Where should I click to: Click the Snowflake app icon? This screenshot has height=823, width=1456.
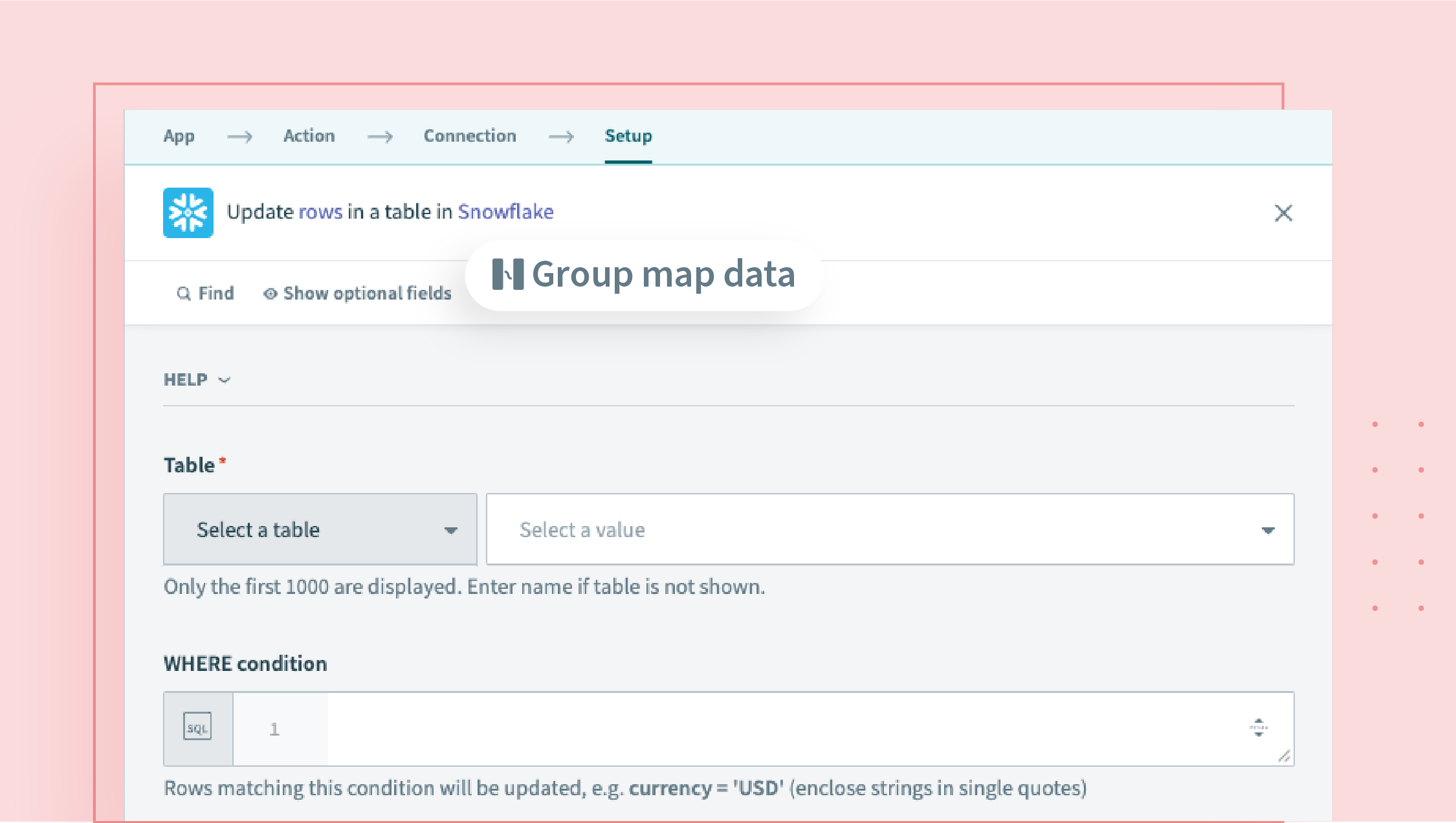pos(188,214)
